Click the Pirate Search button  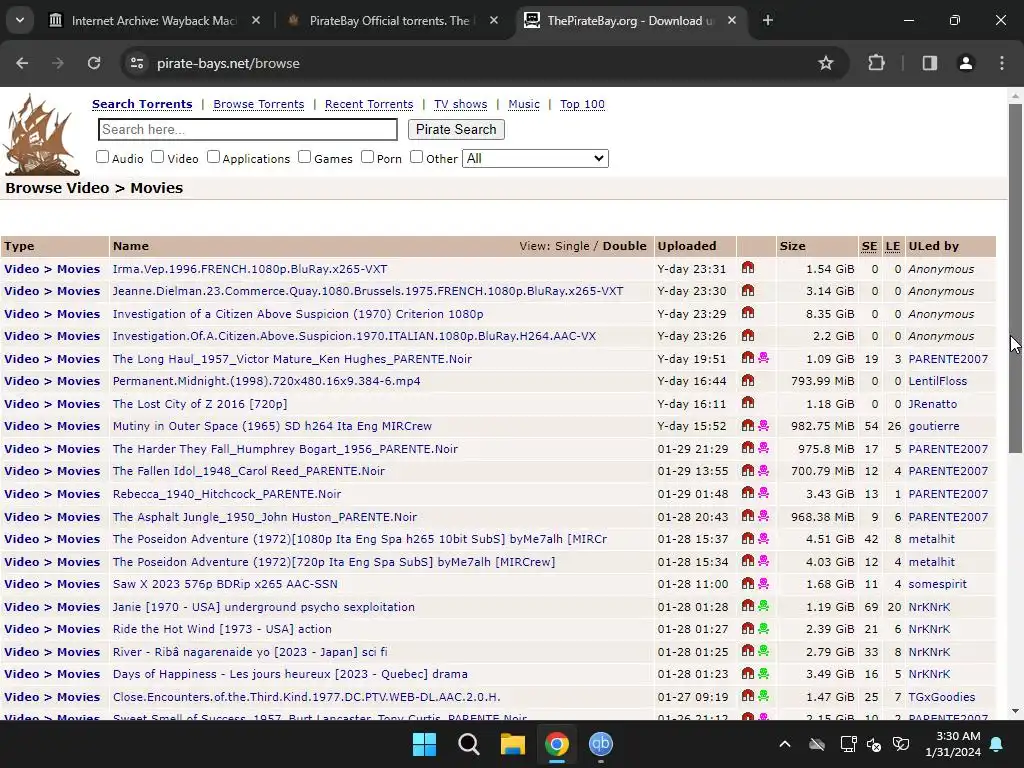point(456,129)
